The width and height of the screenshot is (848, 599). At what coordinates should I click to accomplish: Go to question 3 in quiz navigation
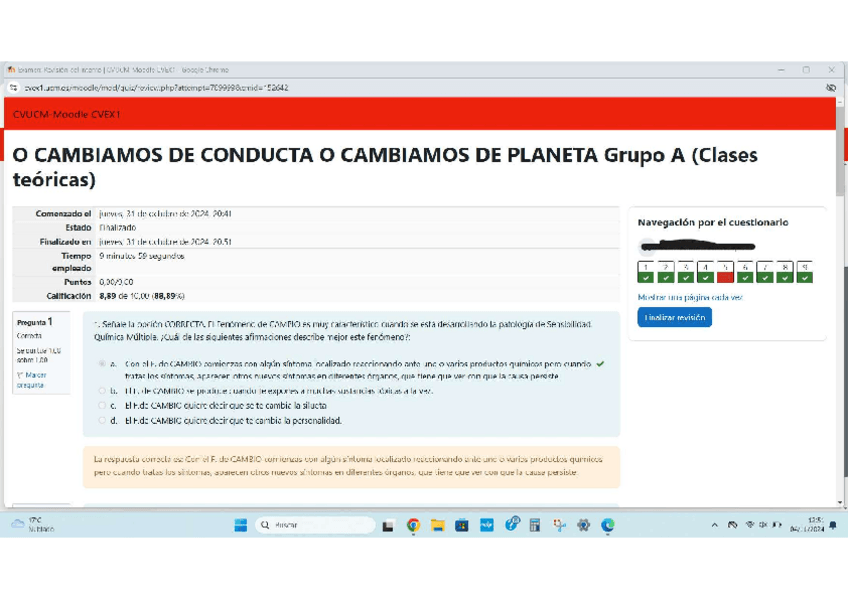pyautogui.click(x=686, y=272)
